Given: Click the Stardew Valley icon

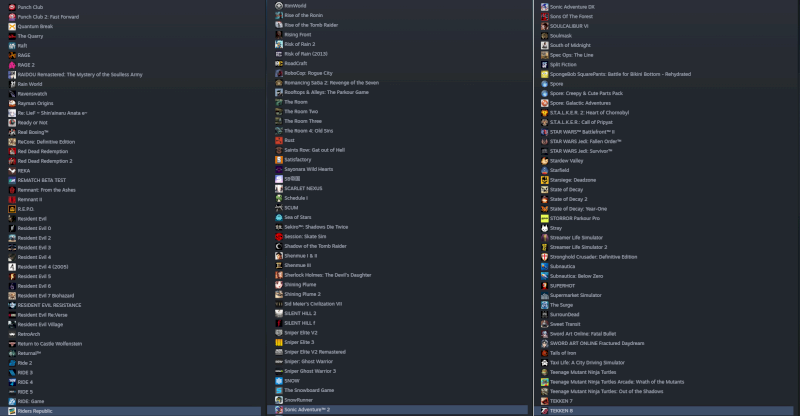Looking at the screenshot, I should pyautogui.click(x=544, y=160).
